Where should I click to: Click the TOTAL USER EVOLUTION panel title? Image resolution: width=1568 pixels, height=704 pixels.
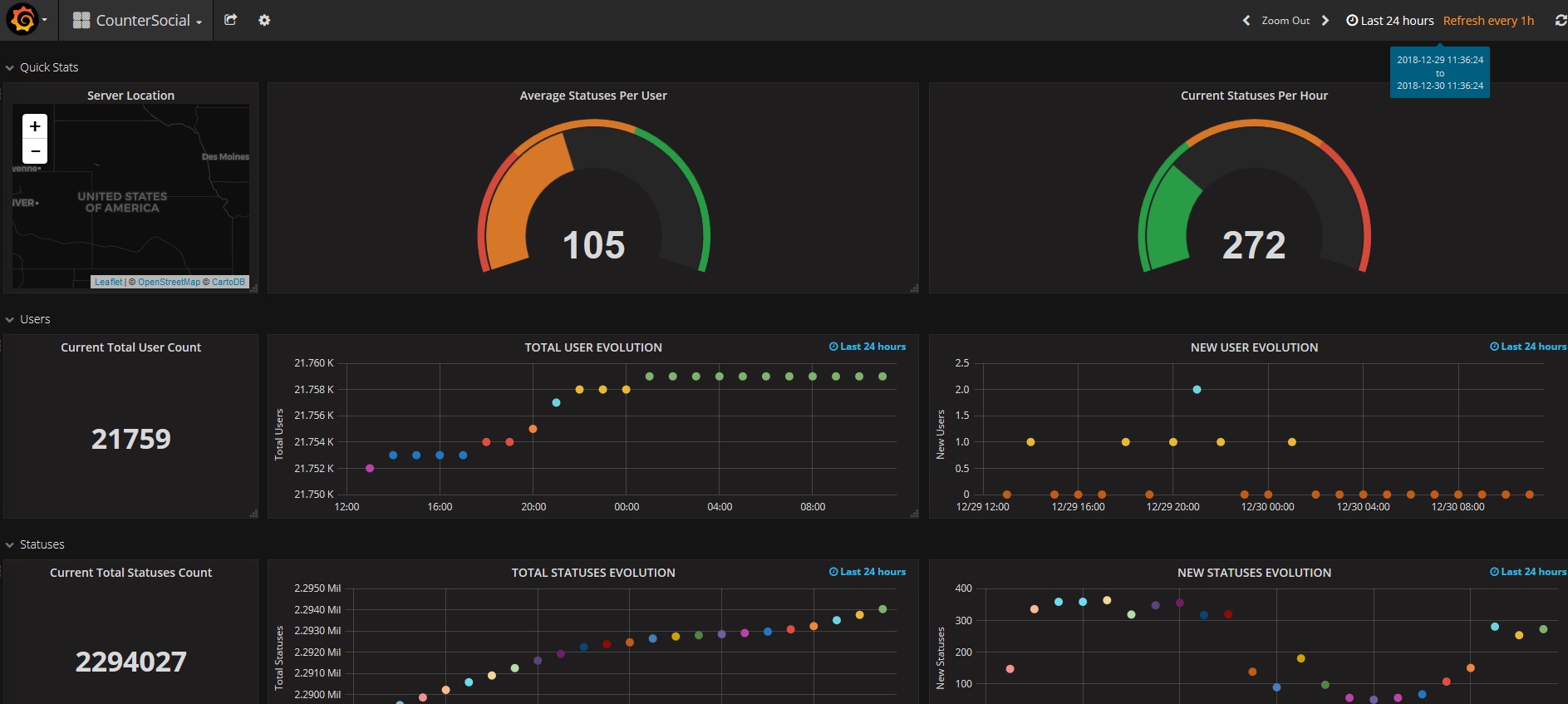[592, 347]
